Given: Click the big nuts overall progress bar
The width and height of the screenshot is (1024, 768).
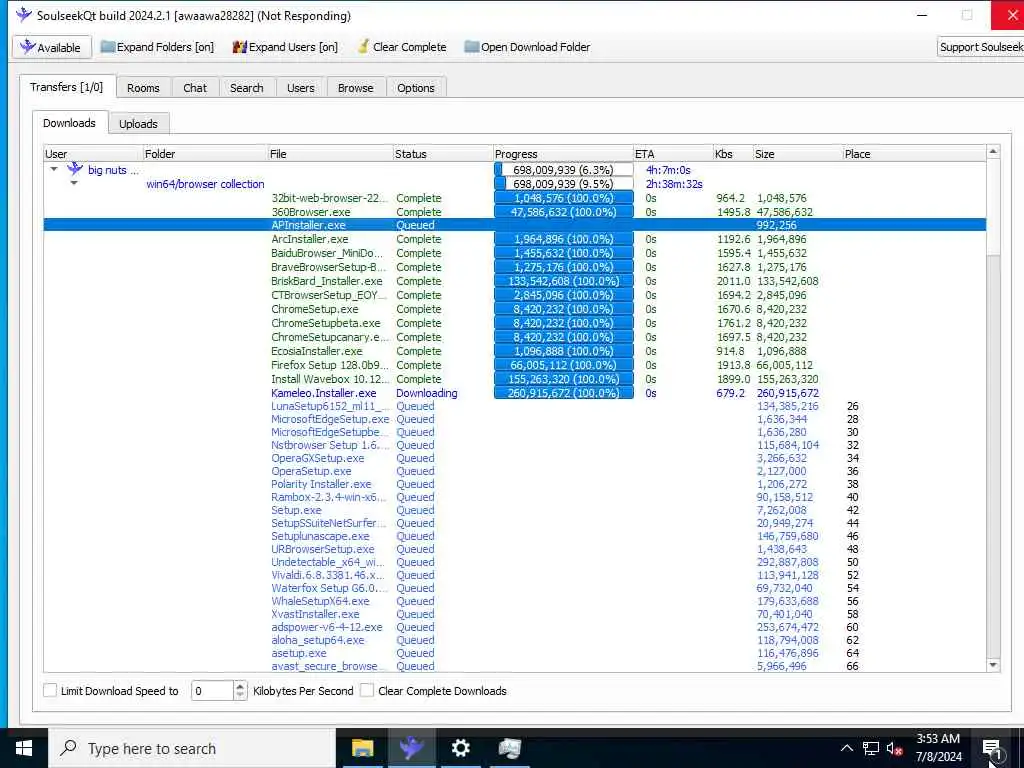Looking at the screenshot, I should click(x=564, y=170).
